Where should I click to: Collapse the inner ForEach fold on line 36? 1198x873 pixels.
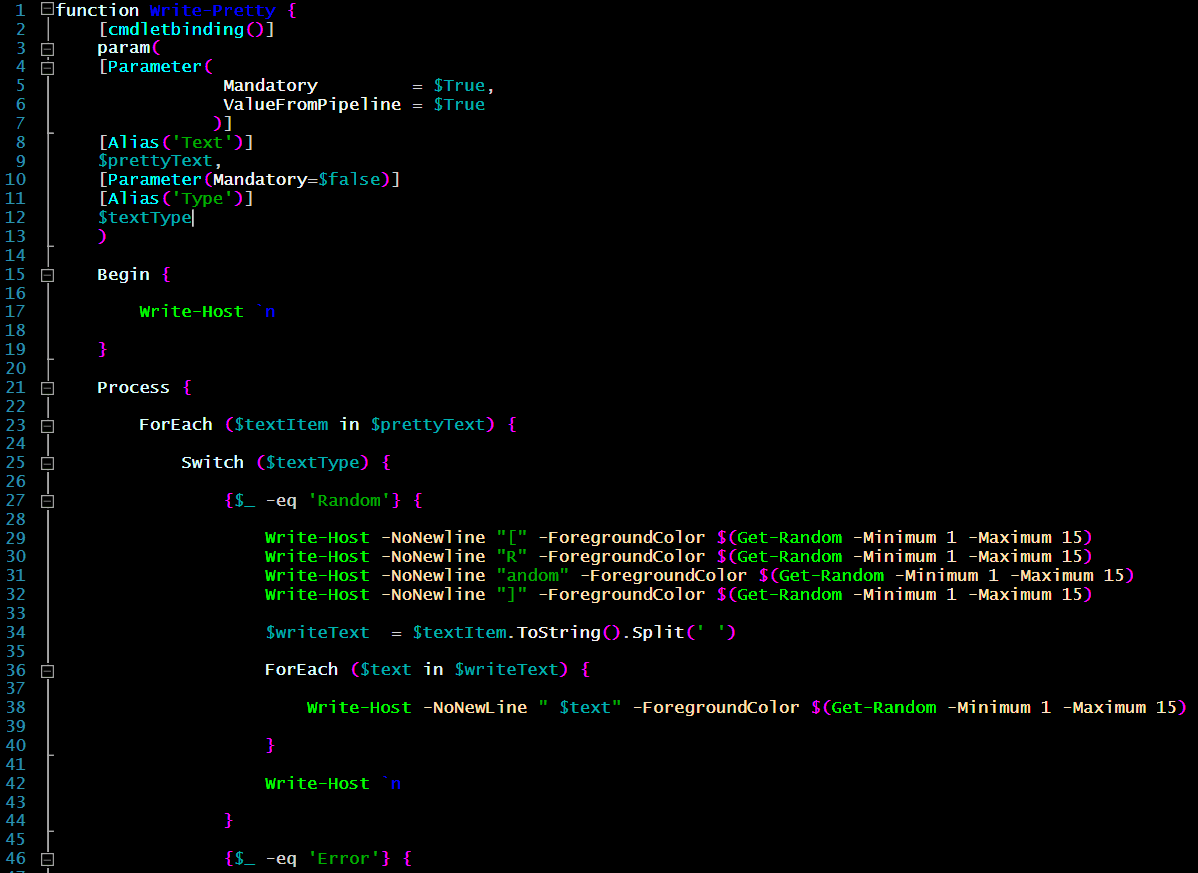pos(46,670)
